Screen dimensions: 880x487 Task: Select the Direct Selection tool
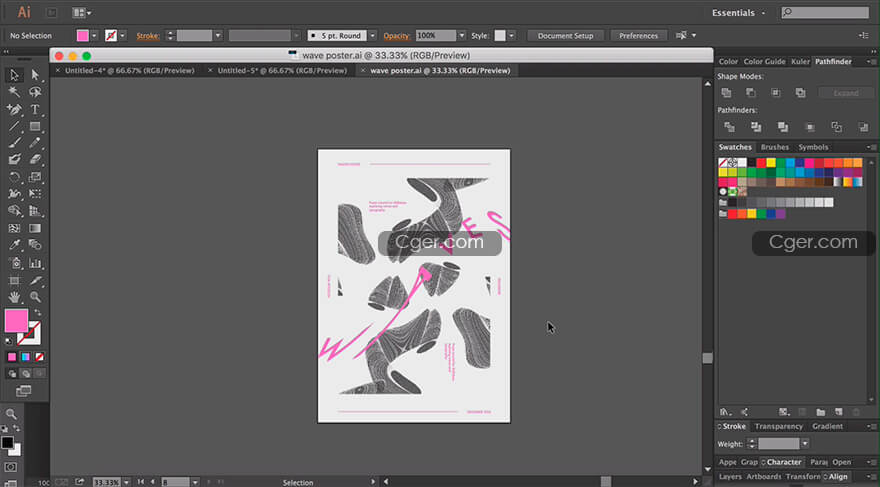pos(35,75)
